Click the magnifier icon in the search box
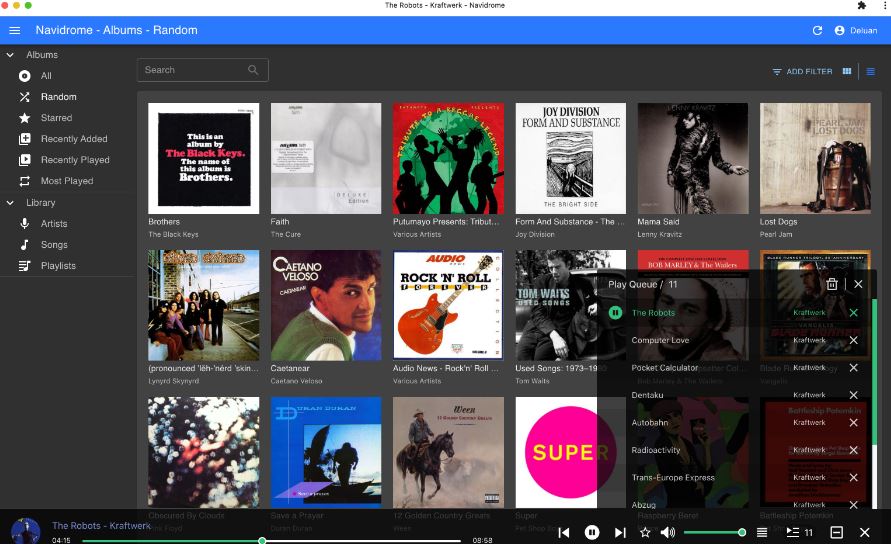 tap(253, 70)
